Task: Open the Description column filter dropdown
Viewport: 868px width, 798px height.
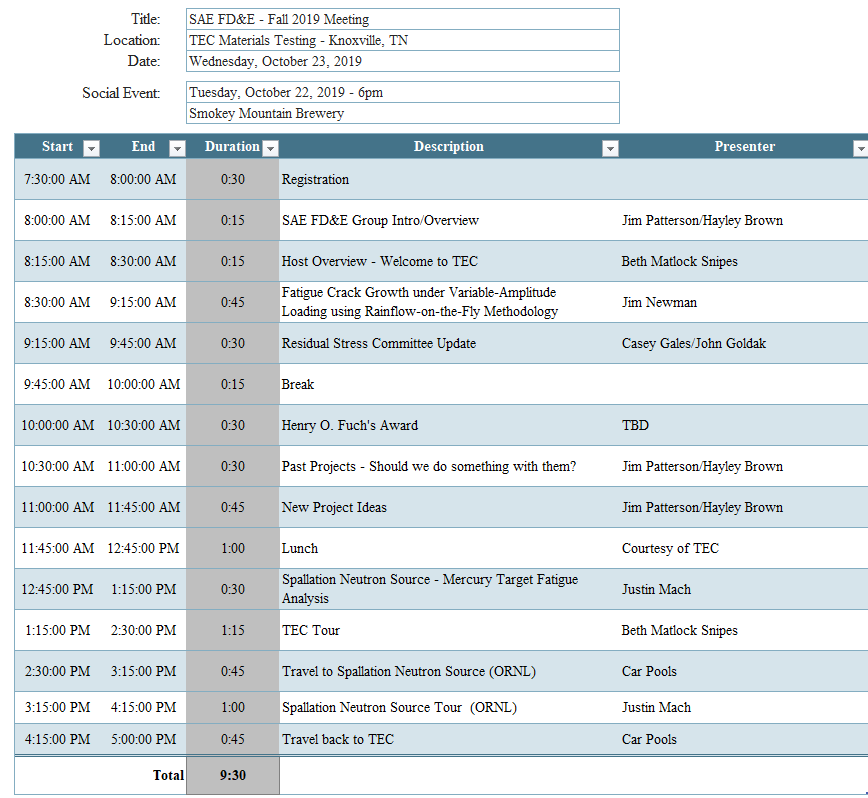Action: (610, 148)
